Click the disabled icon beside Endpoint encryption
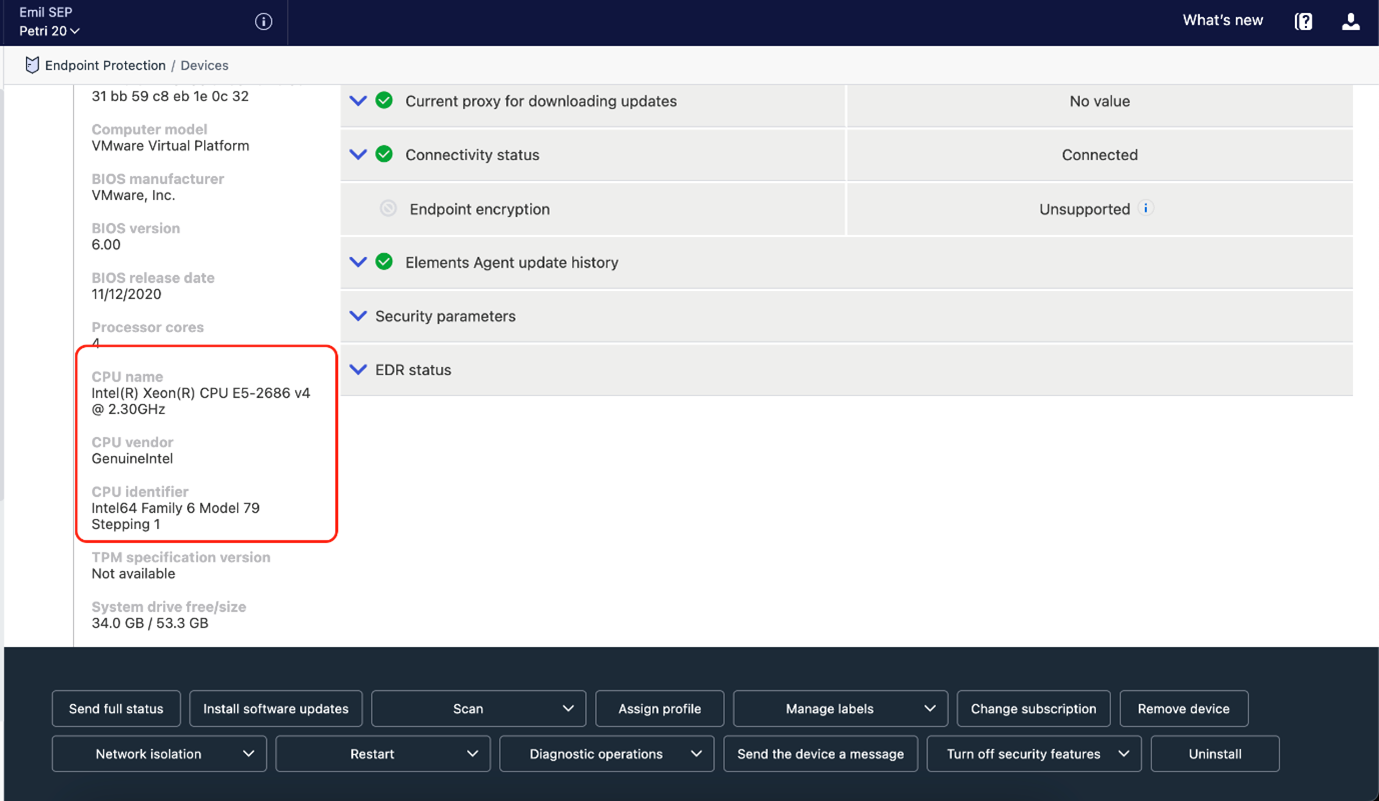The height and width of the screenshot is (801, 1379). pos(388,208)
